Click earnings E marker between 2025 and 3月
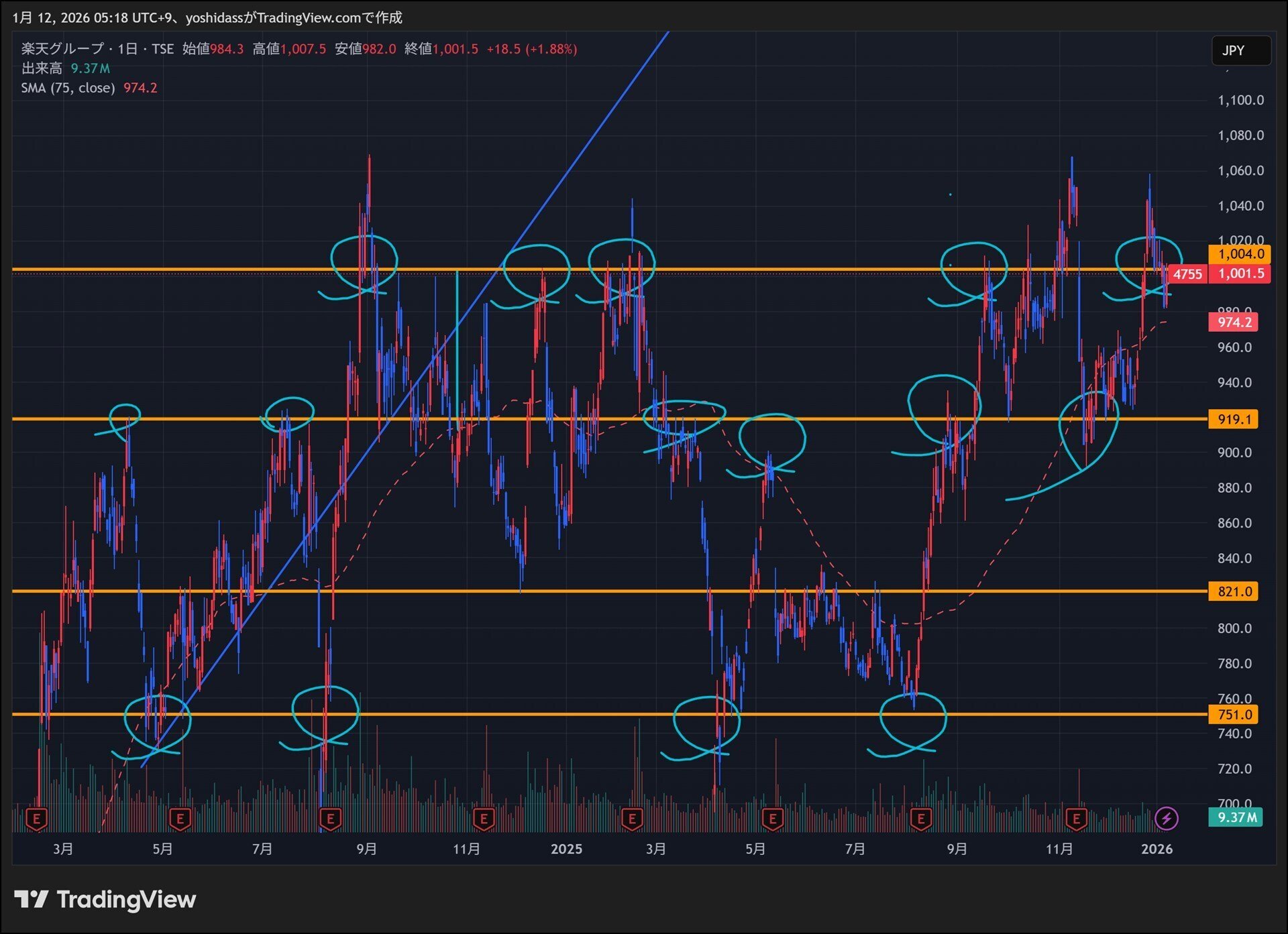Screen dimensions: 1288x934 pos(631,819)
